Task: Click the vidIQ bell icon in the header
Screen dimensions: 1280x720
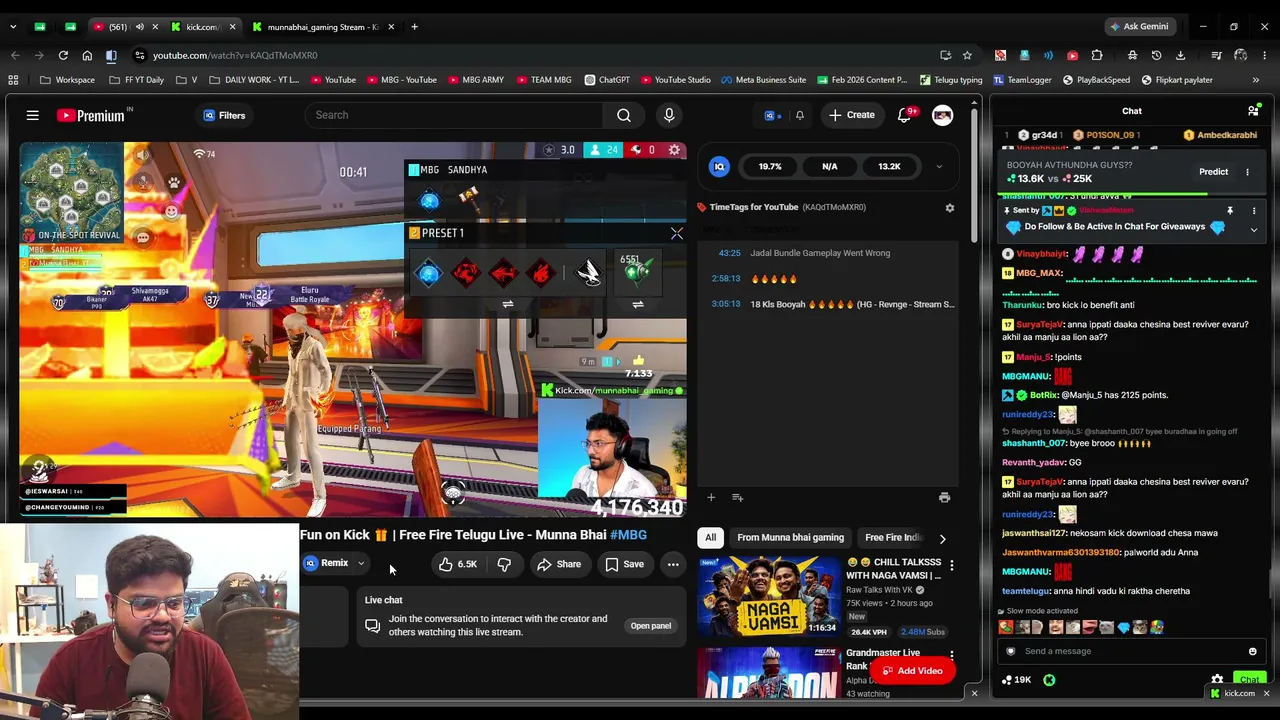Action: [799, 115]
